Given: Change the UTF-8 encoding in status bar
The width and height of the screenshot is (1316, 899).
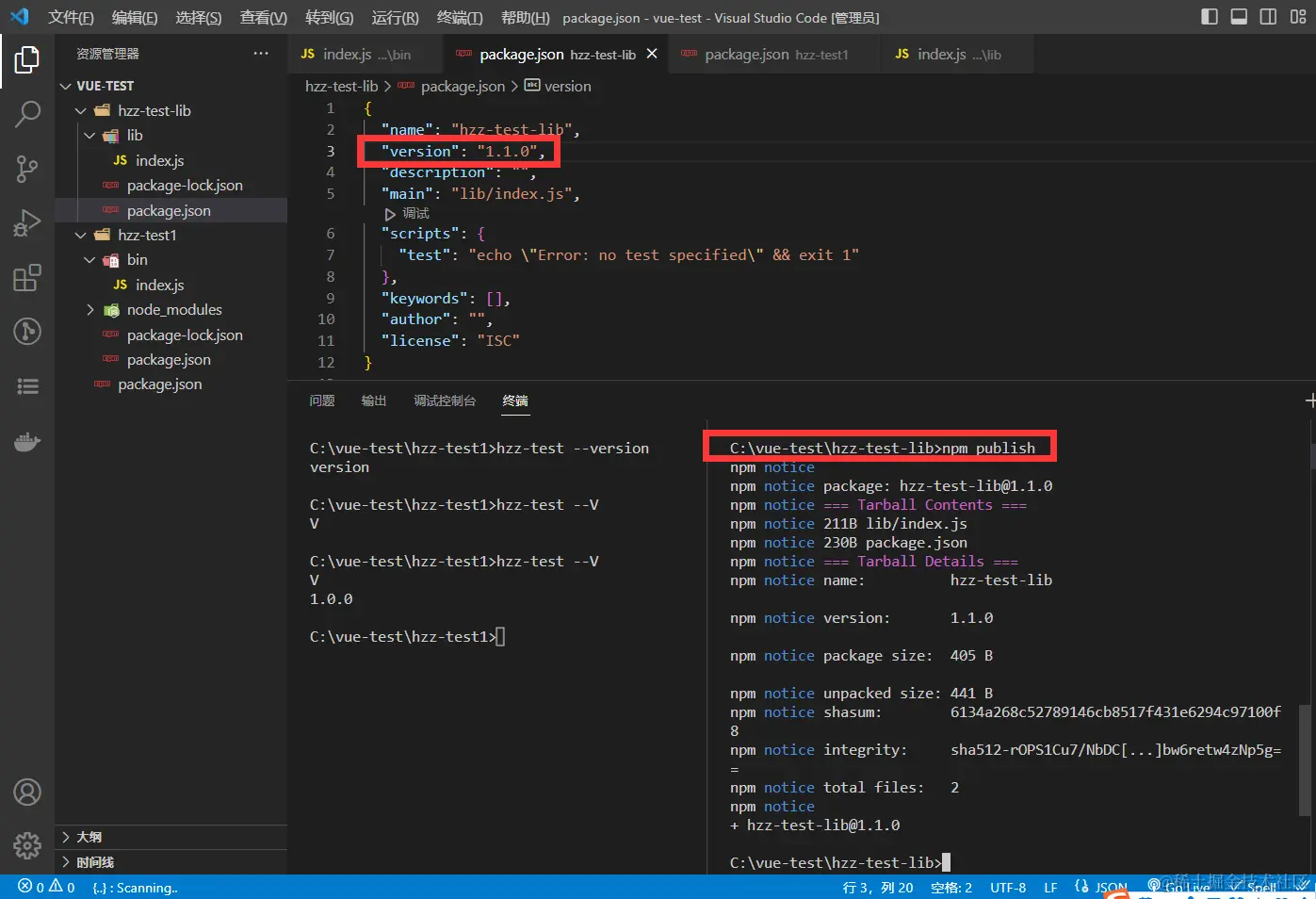Looking at the screenshot, I should pyautogui.click(x=1008, y=888).
